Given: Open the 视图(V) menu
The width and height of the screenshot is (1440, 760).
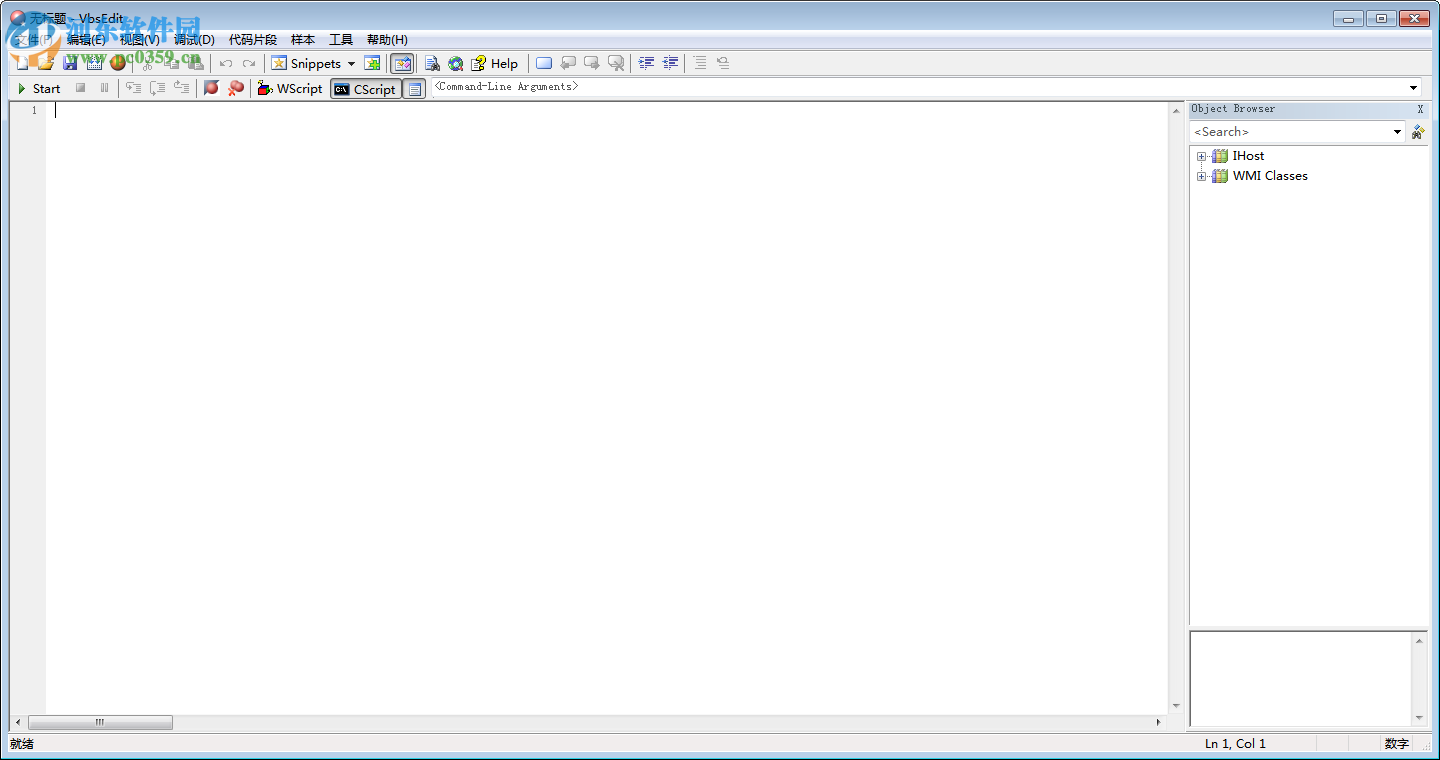Looking at the screenshot, I should click(x=140, y=40).
